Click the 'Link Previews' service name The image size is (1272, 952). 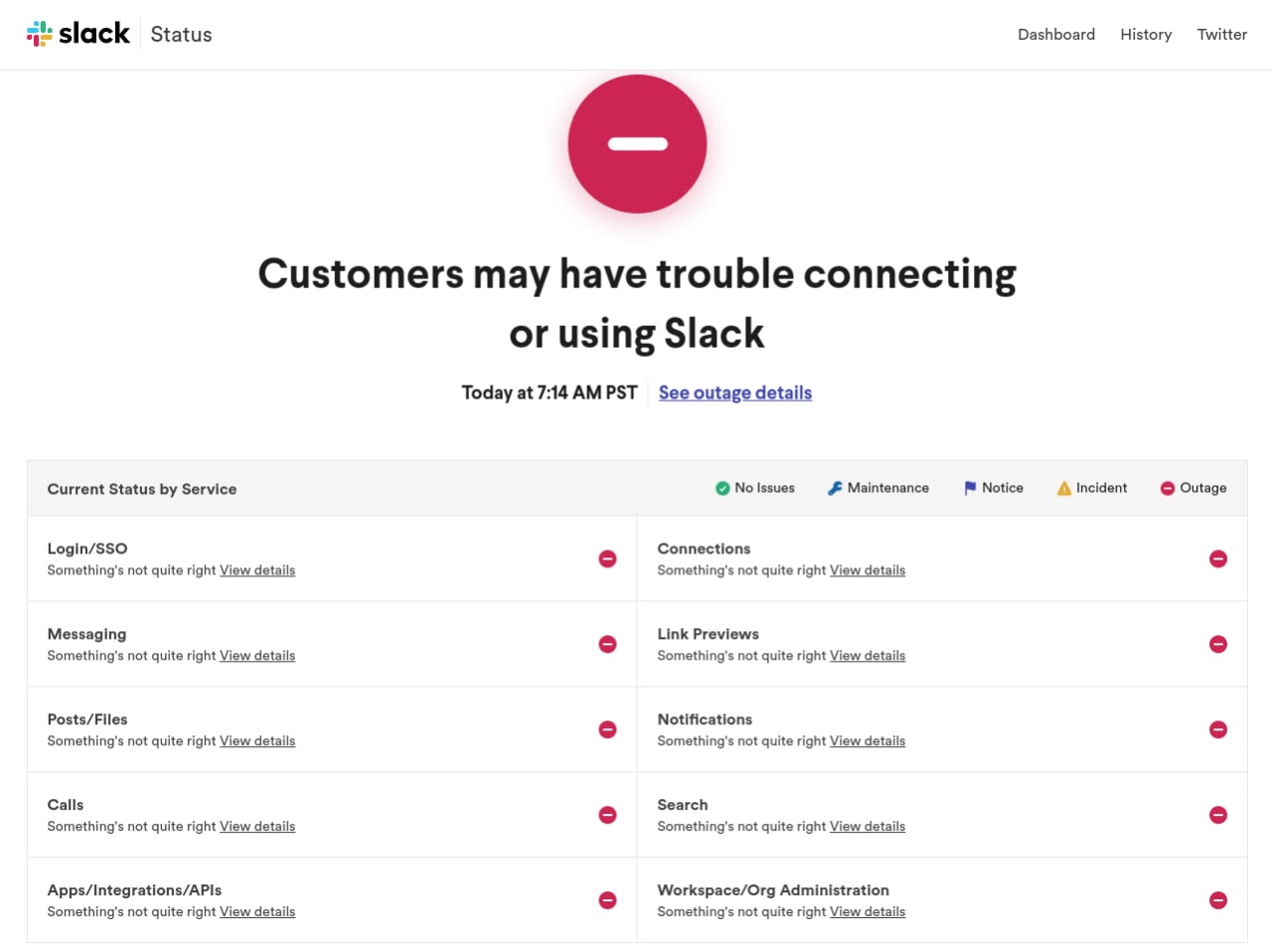[x=708, y=634]
